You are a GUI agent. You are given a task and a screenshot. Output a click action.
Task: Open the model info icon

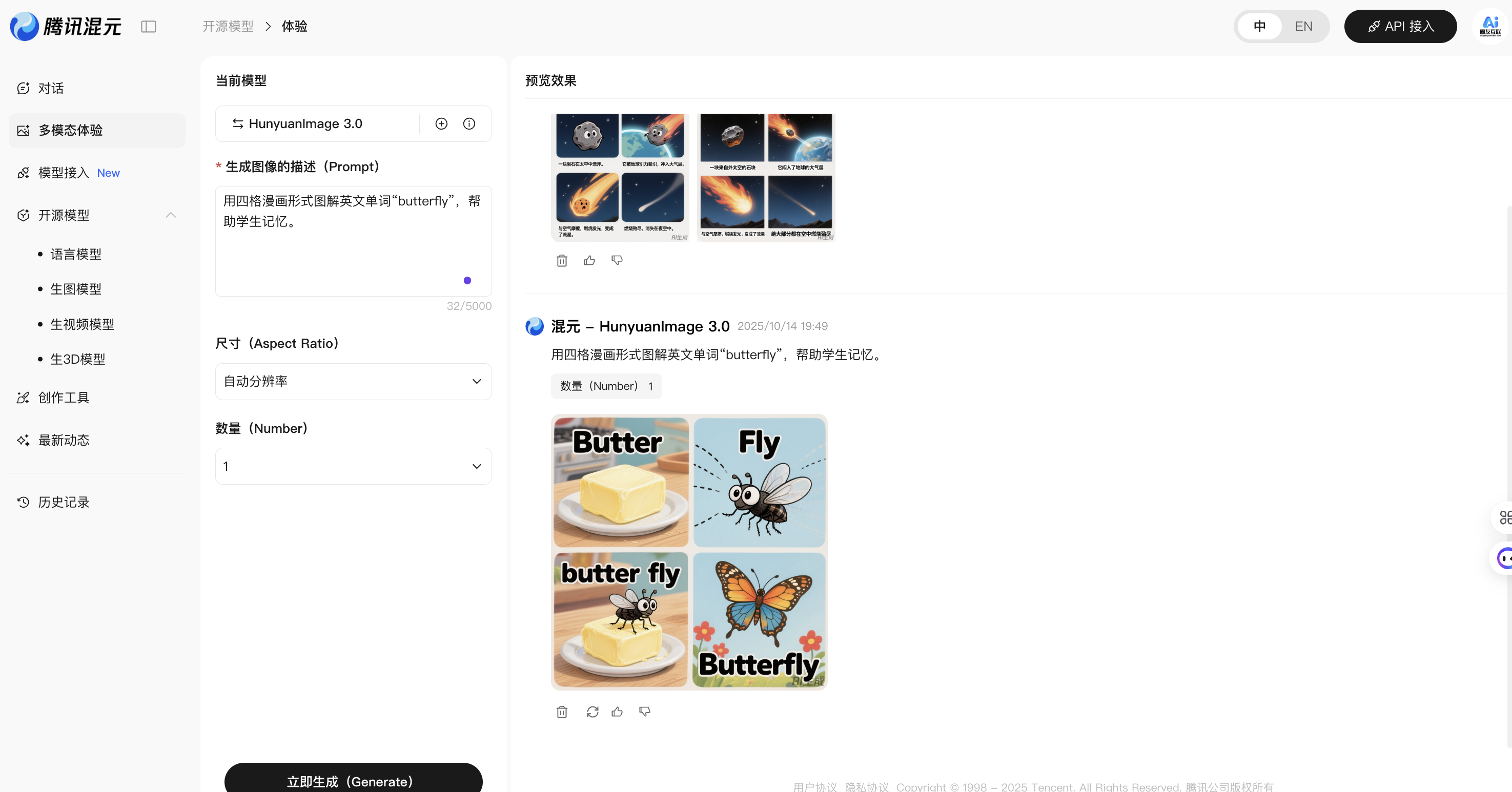pos(469,124)
